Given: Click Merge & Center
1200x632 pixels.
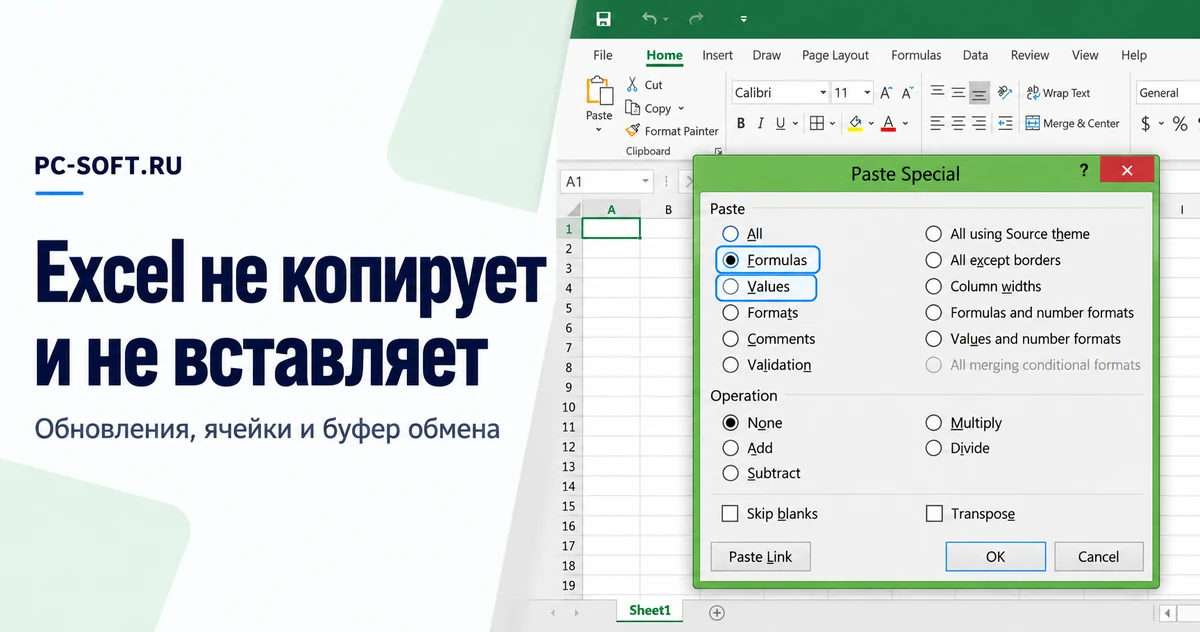Looking at the screenshot, I should (1073, 124).
